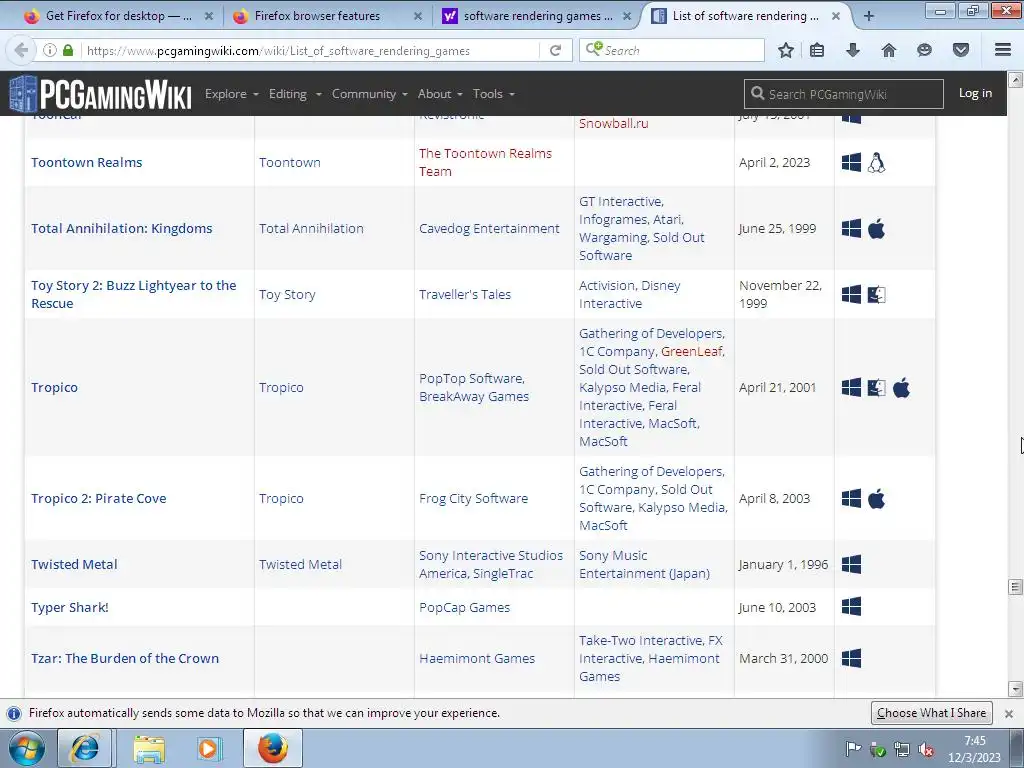This screenshot has width=1024, height=768.
Task: Click the muted volume tray icon
Action: 925,750
